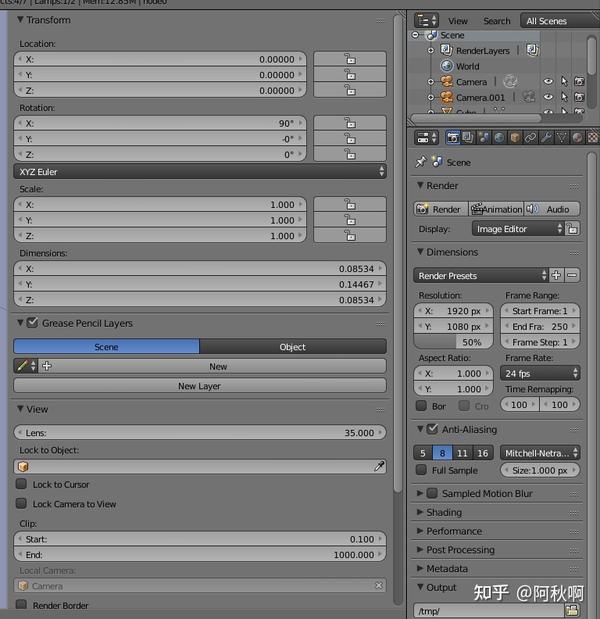Image resolution: width=600 pixels, height=619 pixels.
Task: Open the Constraints tab chain icon
Action: (x=531, y=138)
